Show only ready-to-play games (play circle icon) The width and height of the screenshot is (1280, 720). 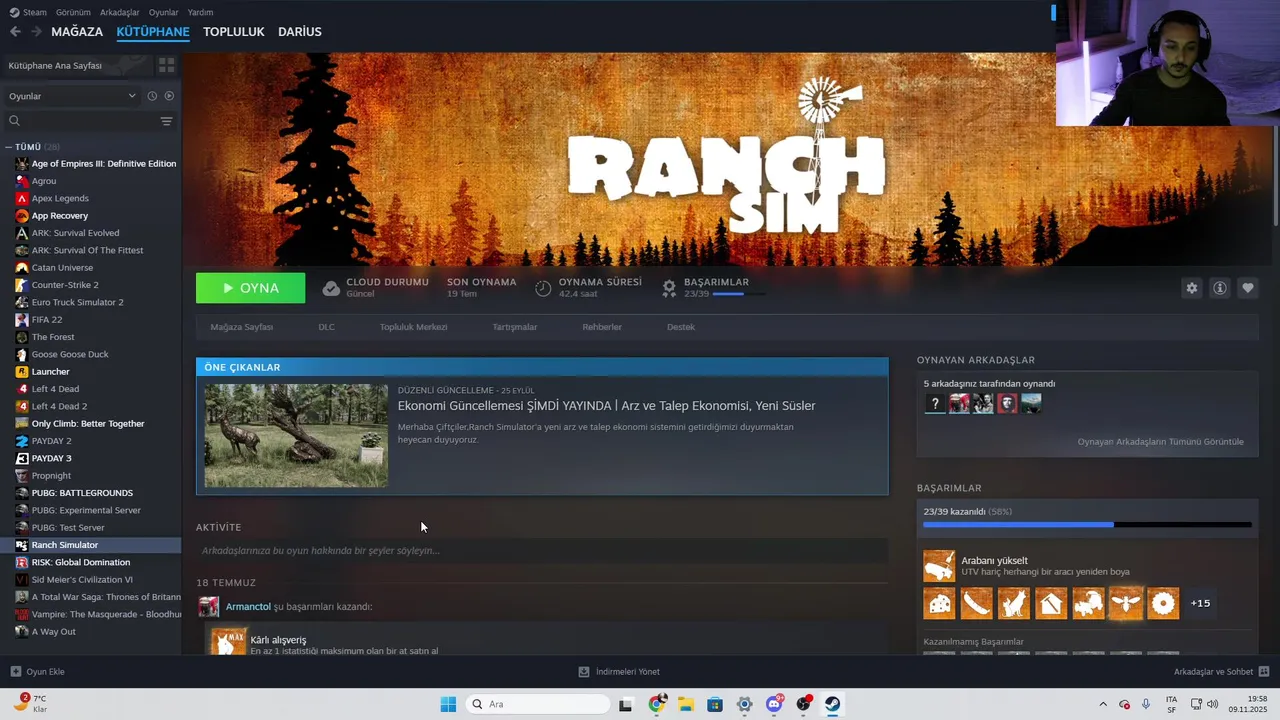coord(169,96)
